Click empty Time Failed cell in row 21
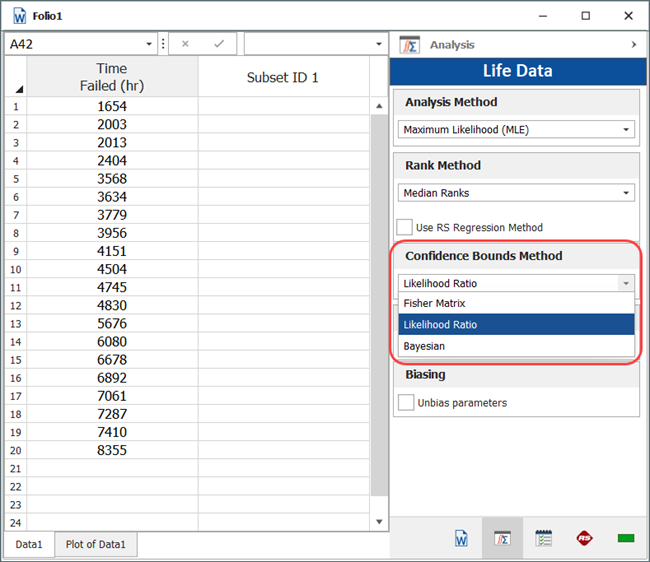This screenshot has height=562, width=650. tap(112, 469)
